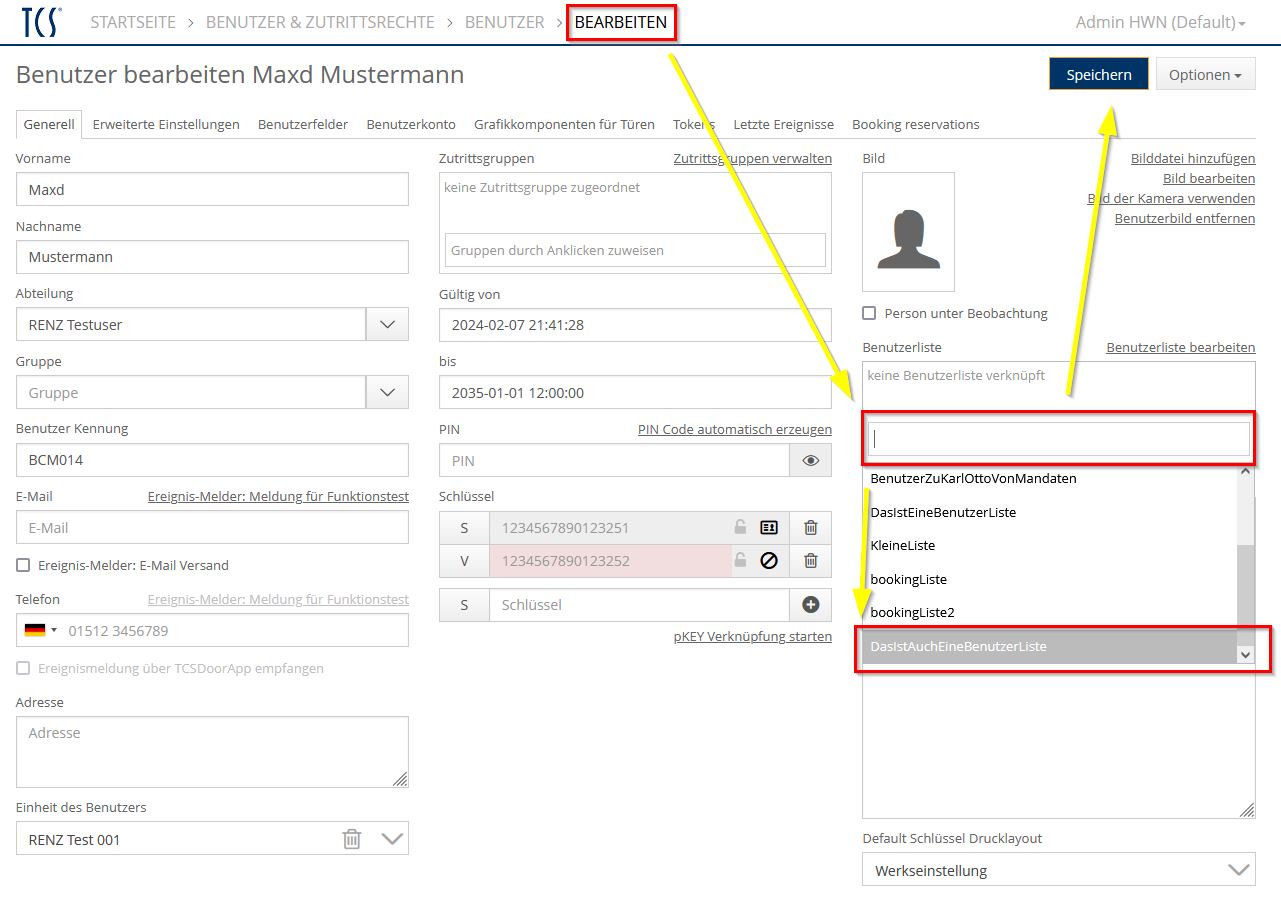1281x904 pixels.
Task: Add new key with plus icon
Action: pyautogui.click(x=810, y=605)
